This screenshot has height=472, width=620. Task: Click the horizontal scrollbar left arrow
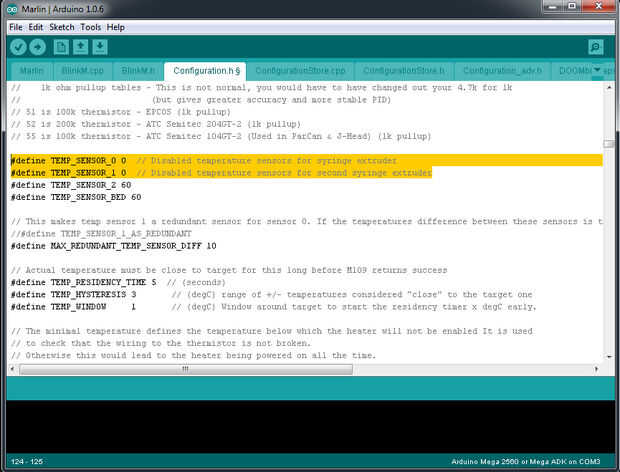pyautogui.click(x=12, y=369)
